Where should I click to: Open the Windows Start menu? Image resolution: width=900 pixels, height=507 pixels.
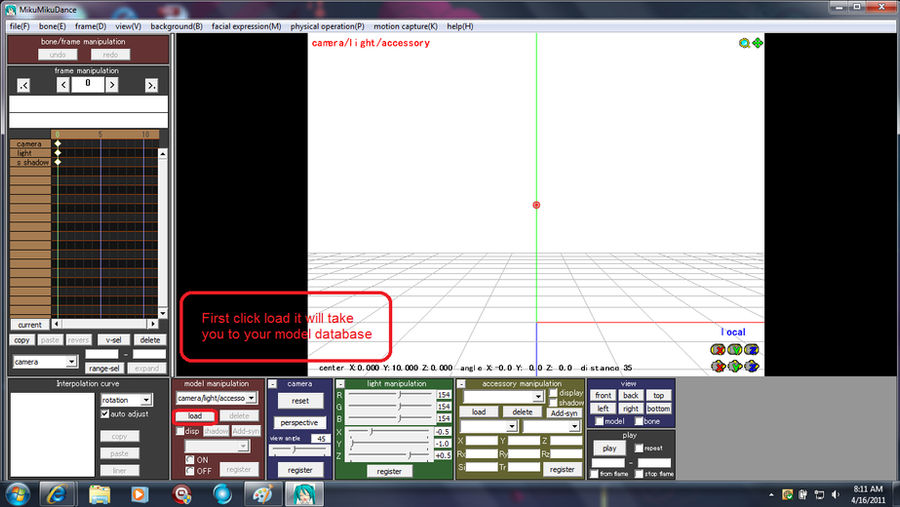coord(17,494)
